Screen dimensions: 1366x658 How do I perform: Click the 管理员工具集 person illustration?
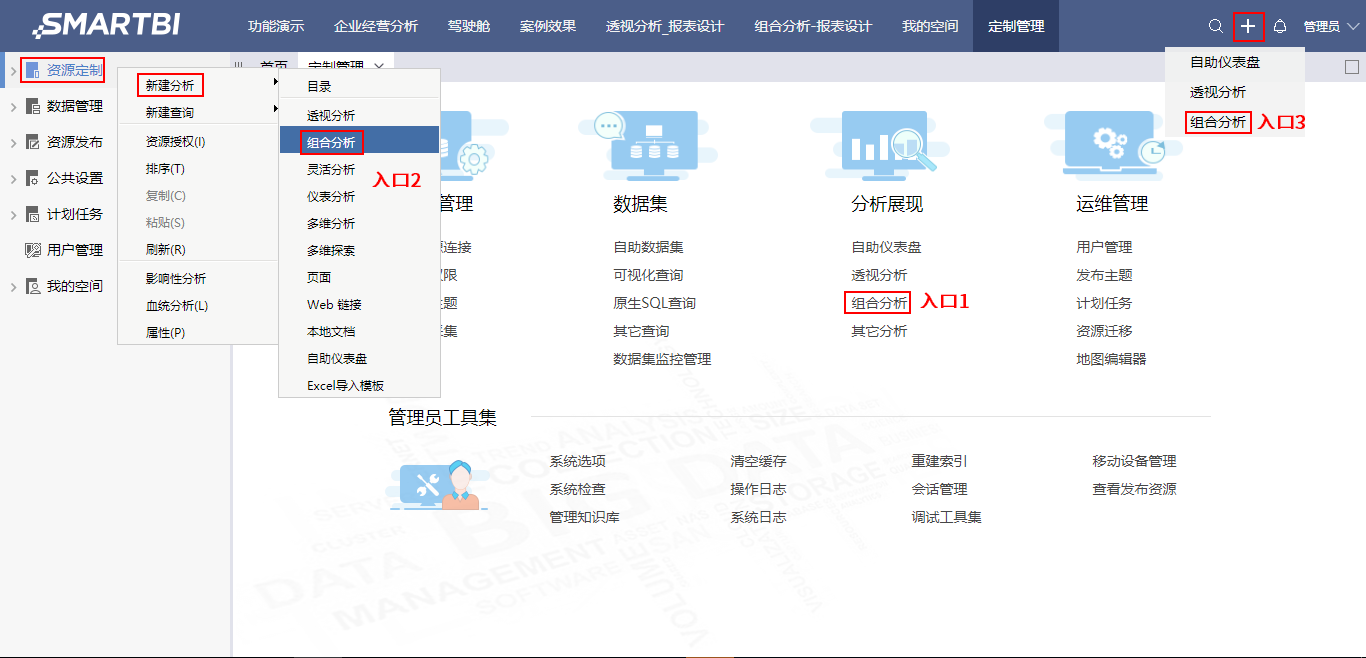pyautogui.click(x=441, y=486)
